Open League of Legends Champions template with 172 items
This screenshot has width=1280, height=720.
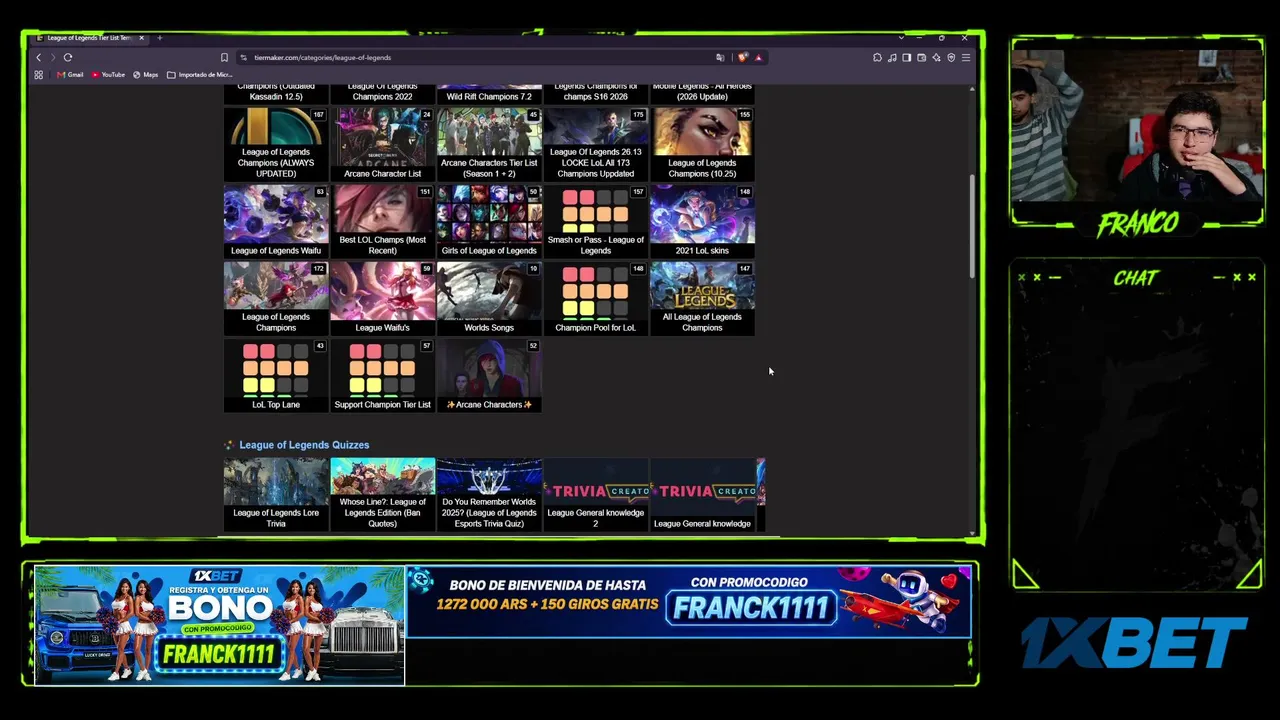tap(276, 298)
